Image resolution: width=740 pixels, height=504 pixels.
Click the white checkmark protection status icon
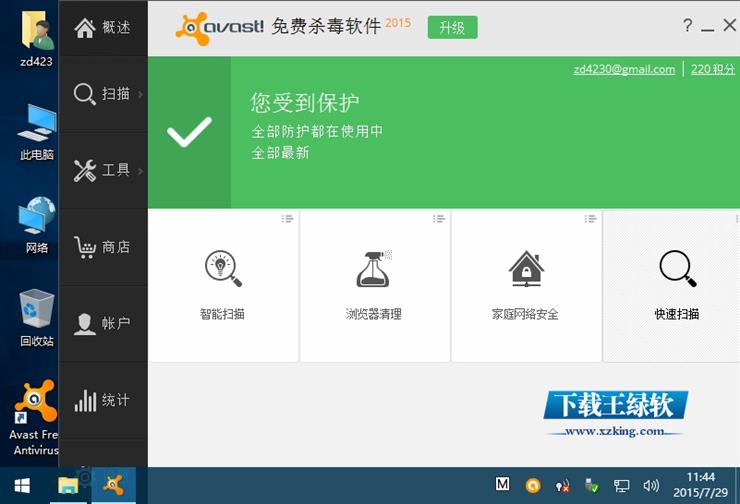click(189, 132)
